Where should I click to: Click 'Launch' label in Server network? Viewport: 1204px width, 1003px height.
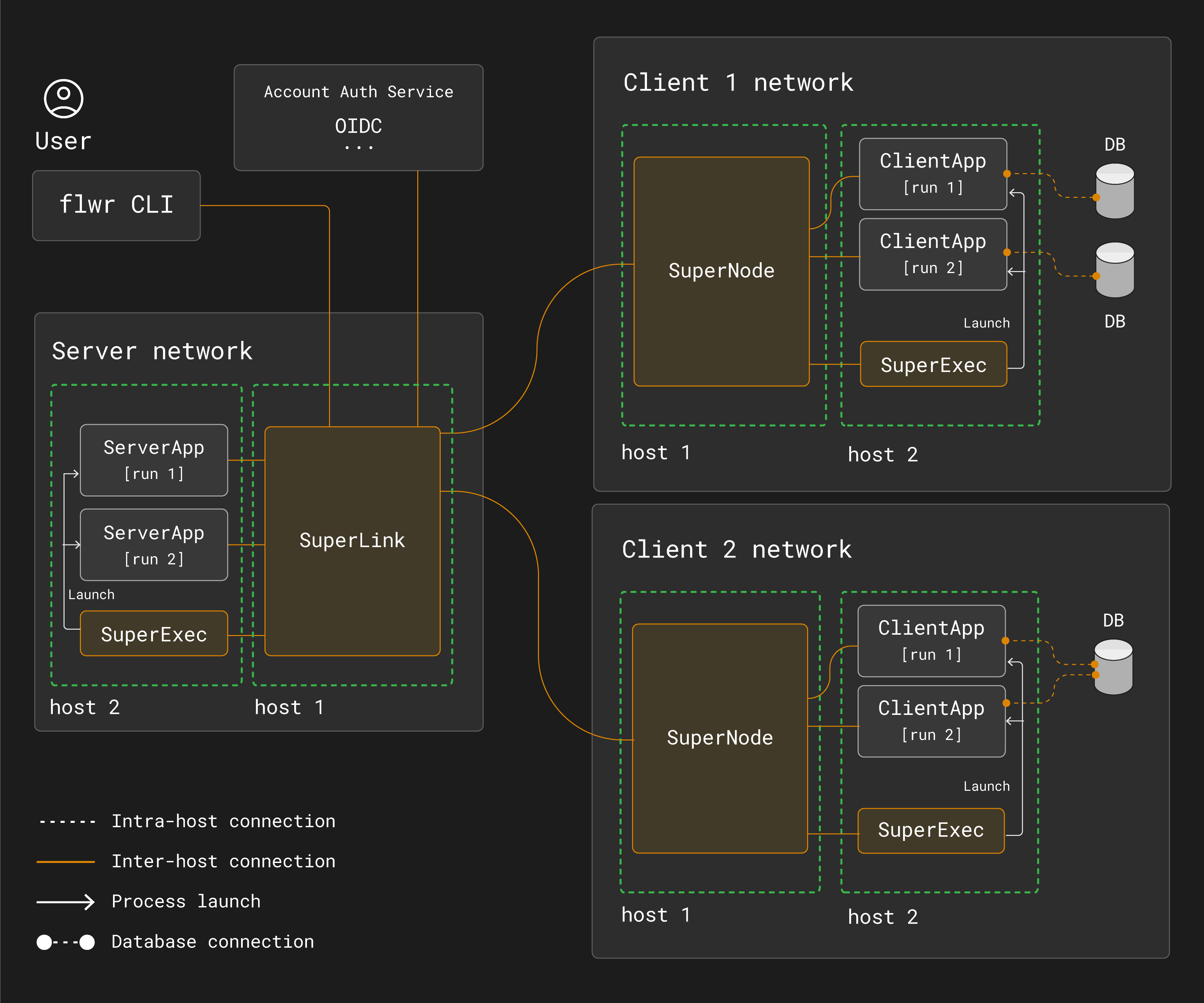click(91, 595)
